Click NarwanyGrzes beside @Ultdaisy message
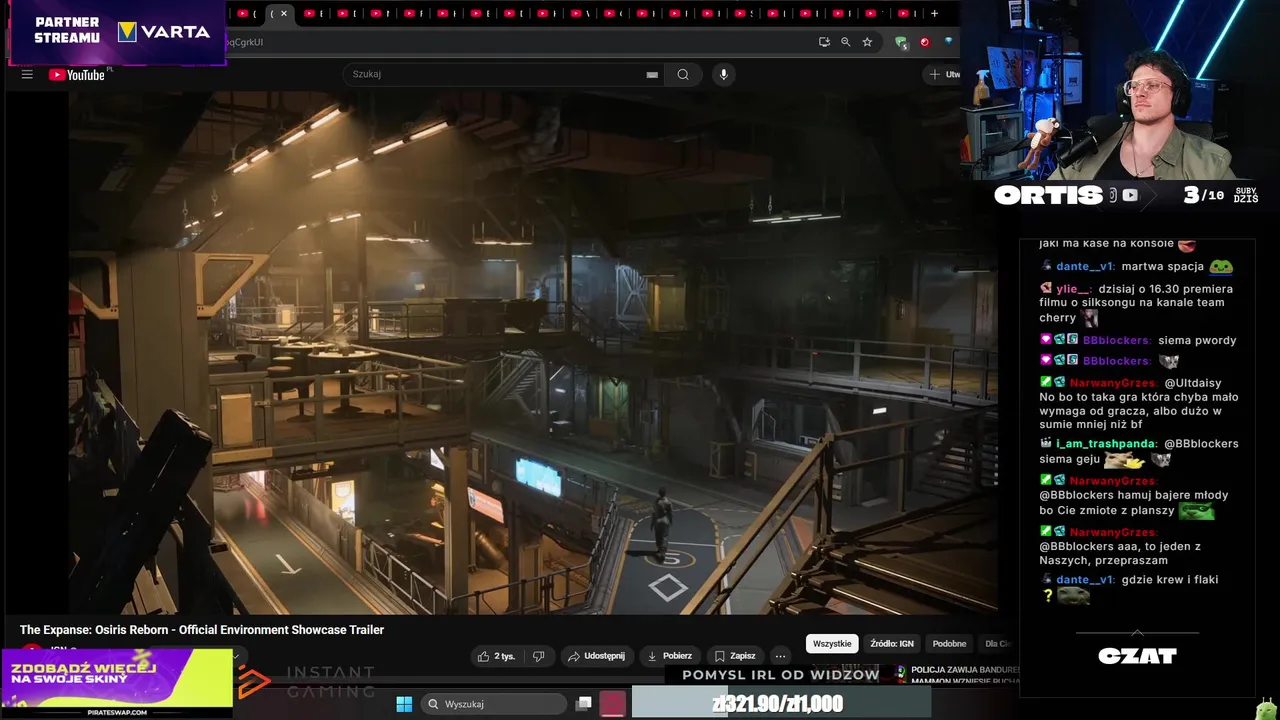Viewport: 1280px width, 720px height. (1113, 383)
